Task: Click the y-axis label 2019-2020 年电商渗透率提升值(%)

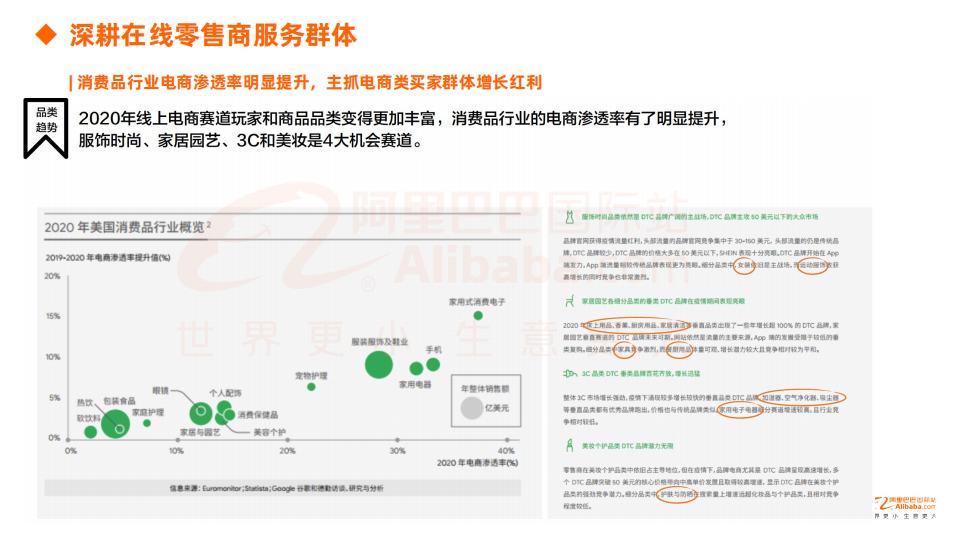Action: pos(108,258)
